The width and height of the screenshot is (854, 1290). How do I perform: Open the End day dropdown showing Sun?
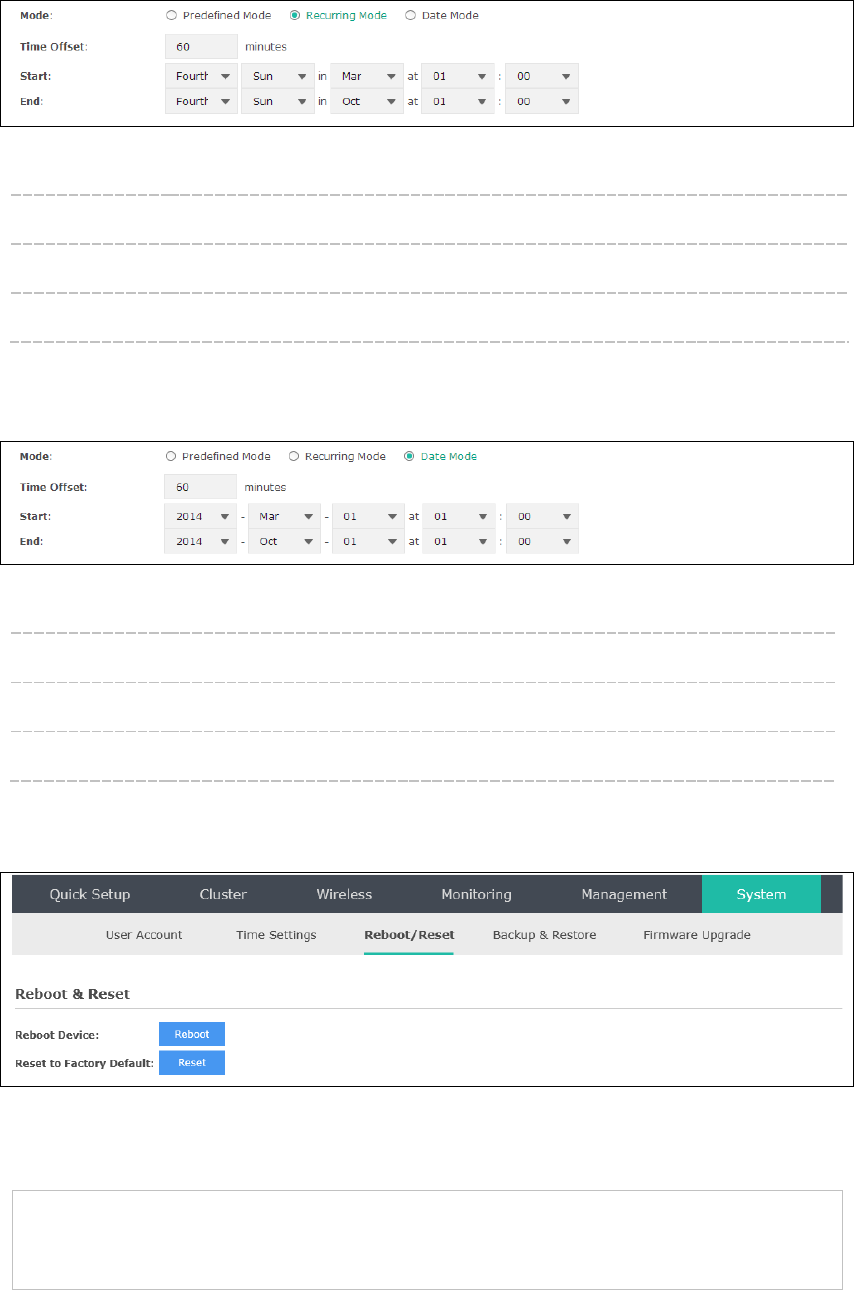(278, 101)
